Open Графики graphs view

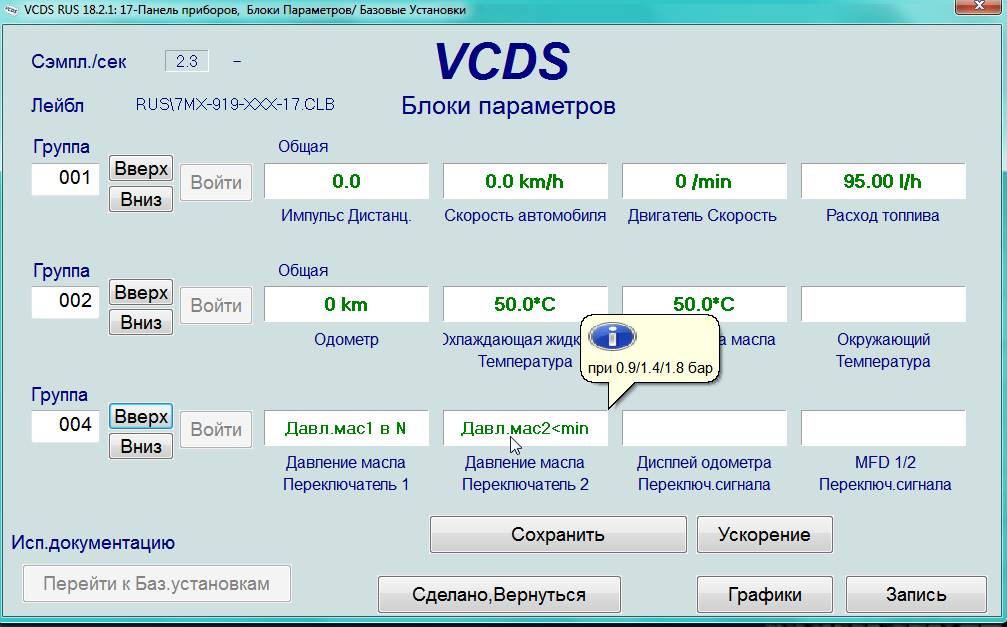[x=764, y=594]
